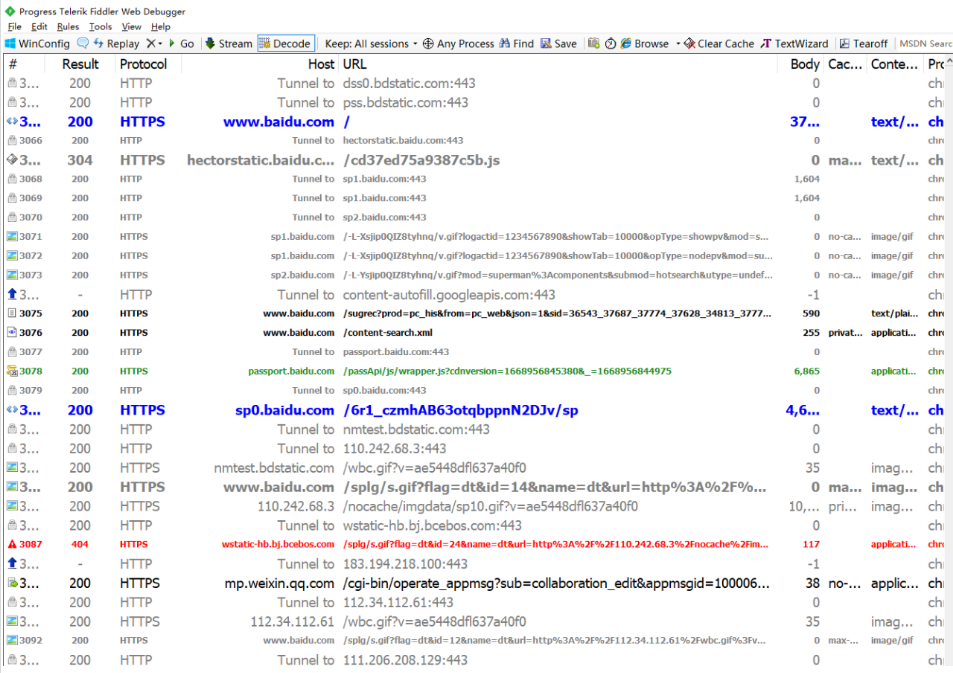Open the View menu

tap(131, 27)
